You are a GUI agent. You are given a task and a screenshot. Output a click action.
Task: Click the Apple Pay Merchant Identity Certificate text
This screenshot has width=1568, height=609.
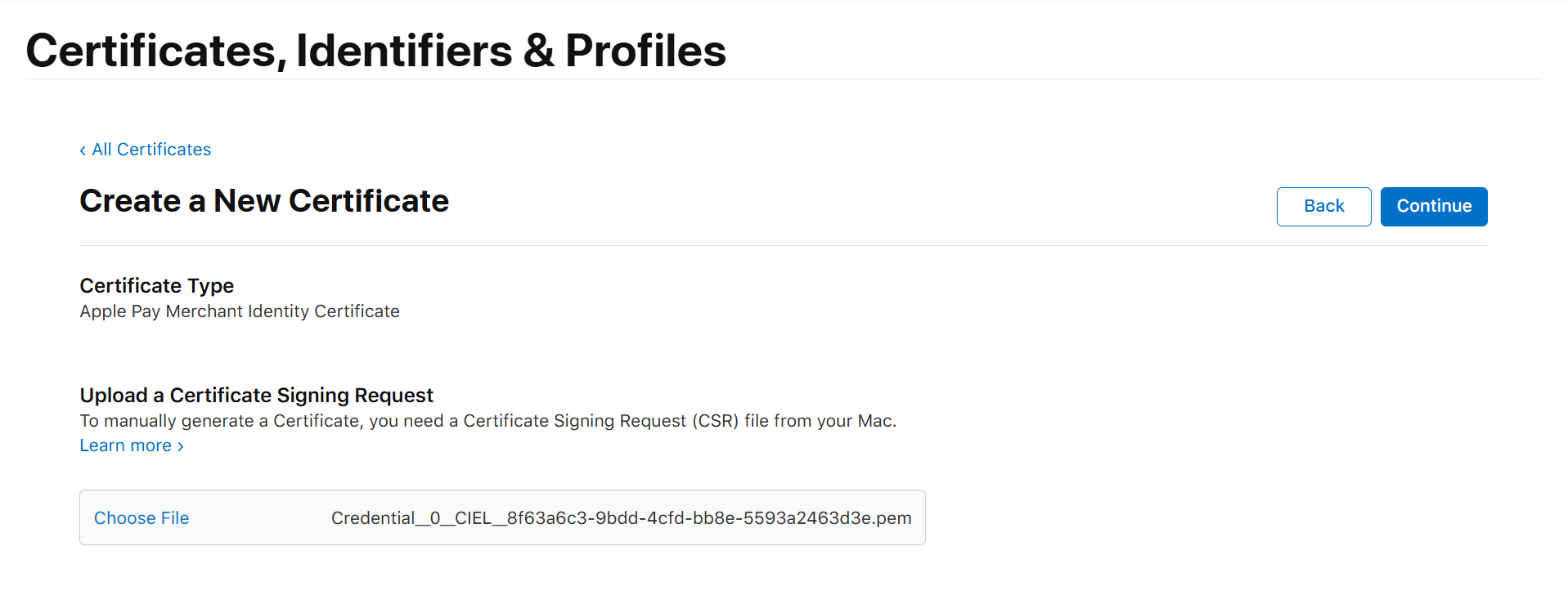tap(239, 311)
